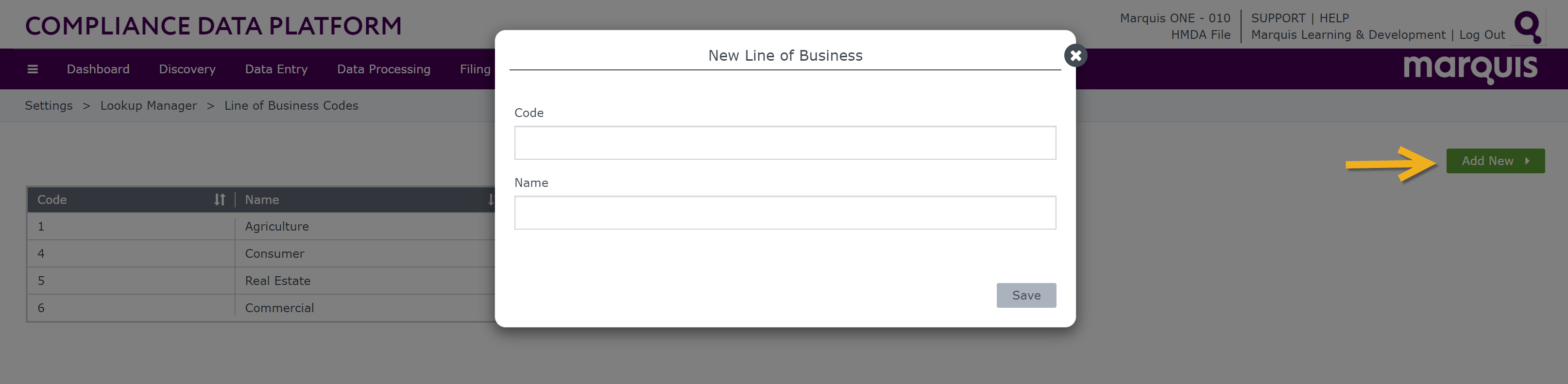Click the marquis logo
The image size is (1568, 384).
(x=1471, y=69)
